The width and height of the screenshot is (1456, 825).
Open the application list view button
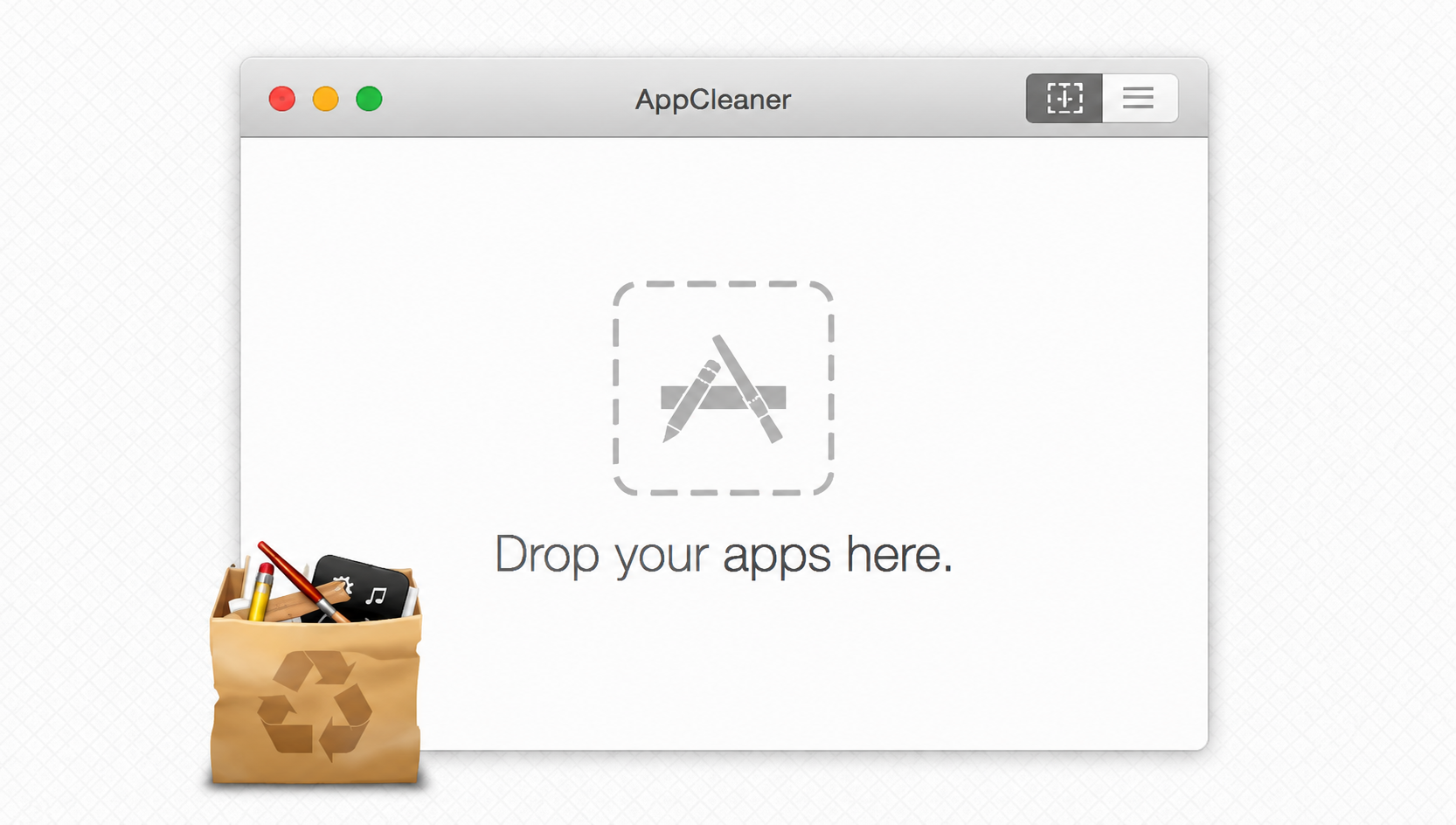1140,98
